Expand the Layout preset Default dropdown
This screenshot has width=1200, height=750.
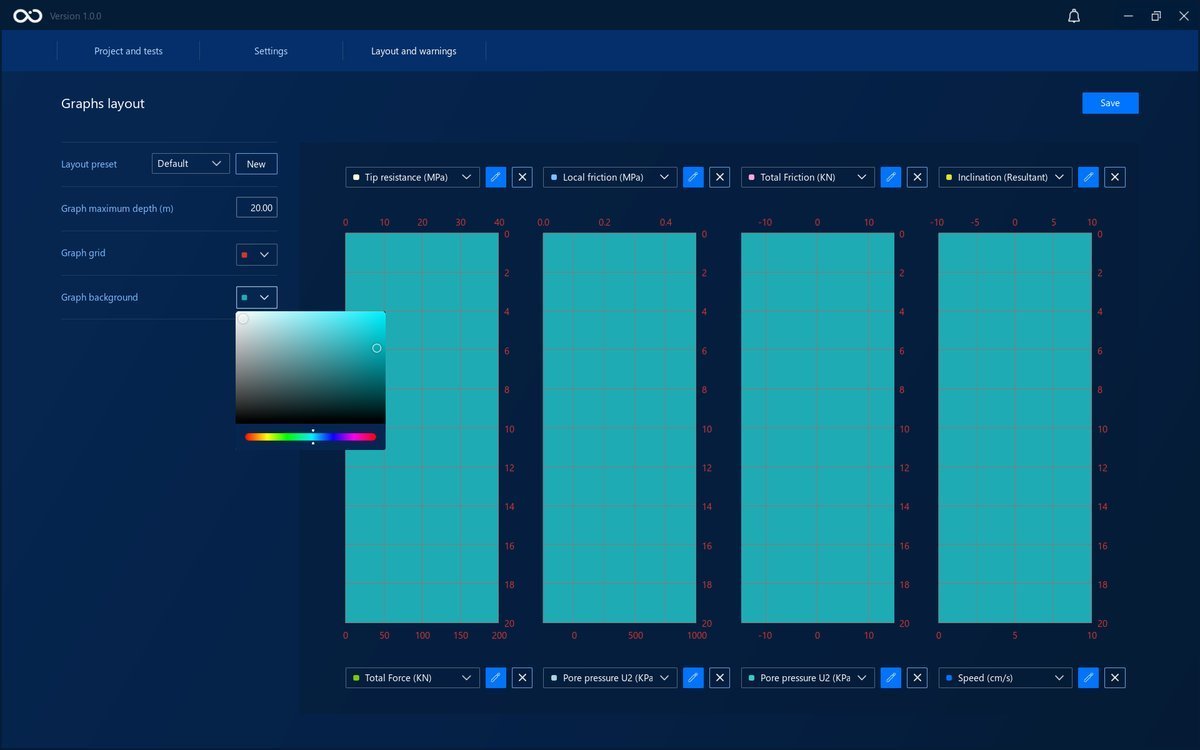point(190,163)
